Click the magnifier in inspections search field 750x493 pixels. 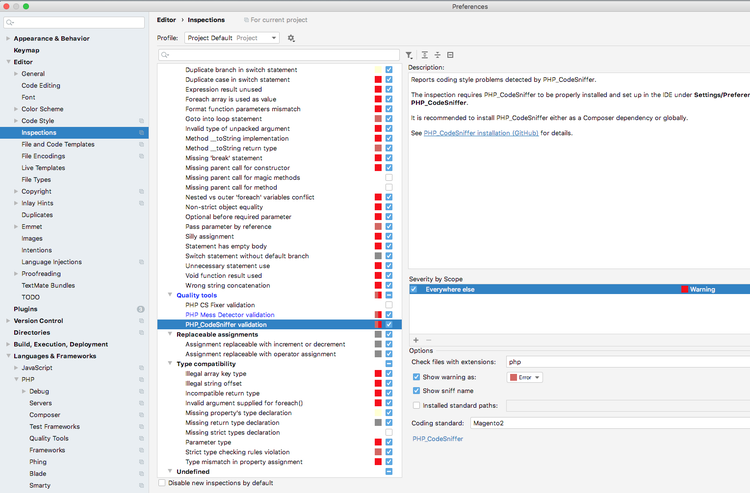coord(165,54)
